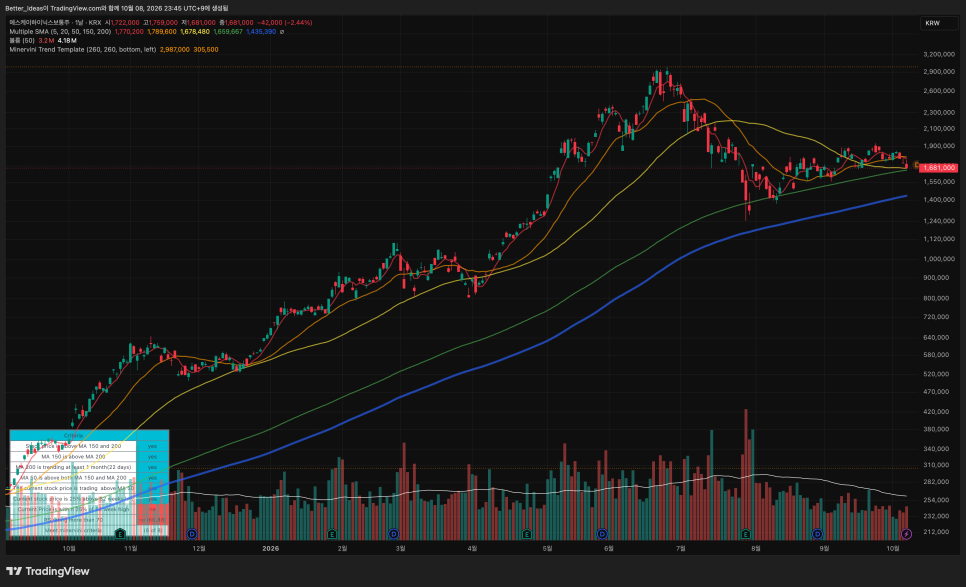966x587 pixels.
Task: Click the TradingView logo
Action: pyautogui.click(x=48, y=571)
